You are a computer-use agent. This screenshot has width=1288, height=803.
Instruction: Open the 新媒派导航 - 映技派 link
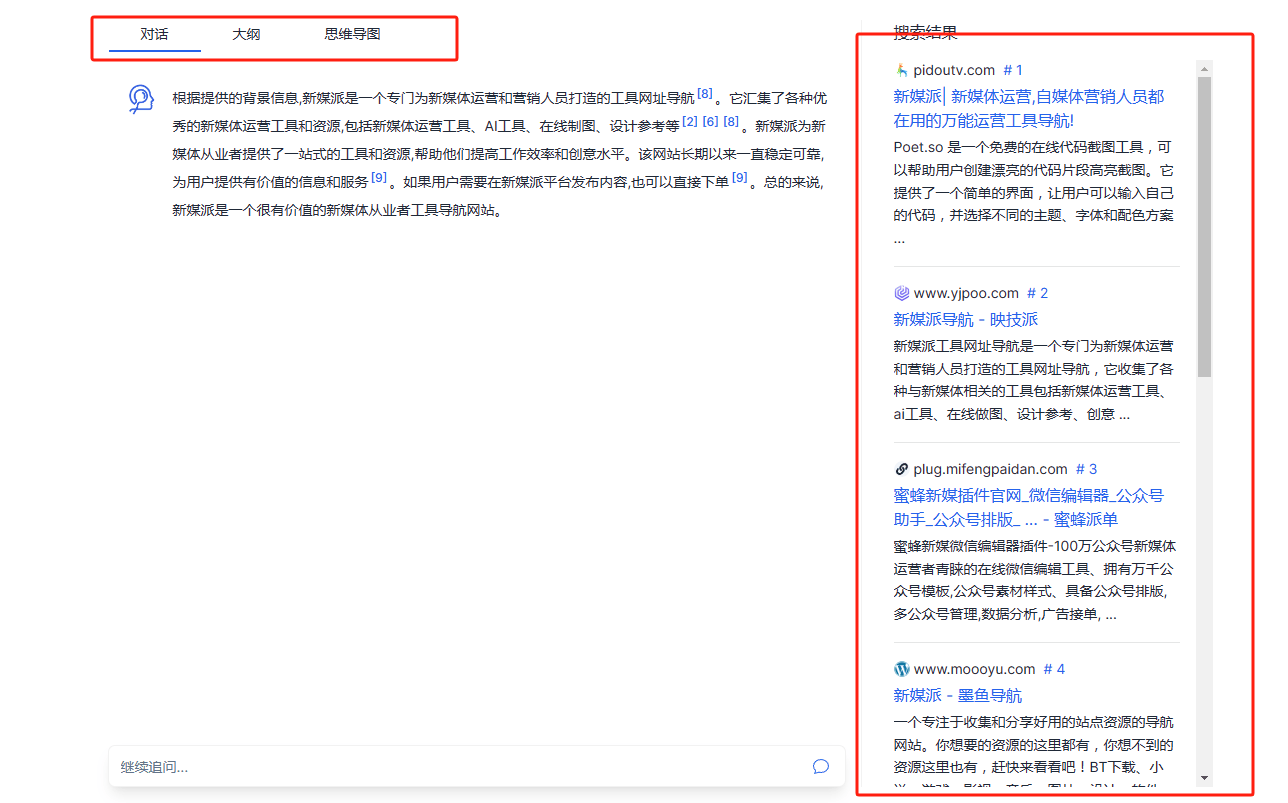pos(965,319)
